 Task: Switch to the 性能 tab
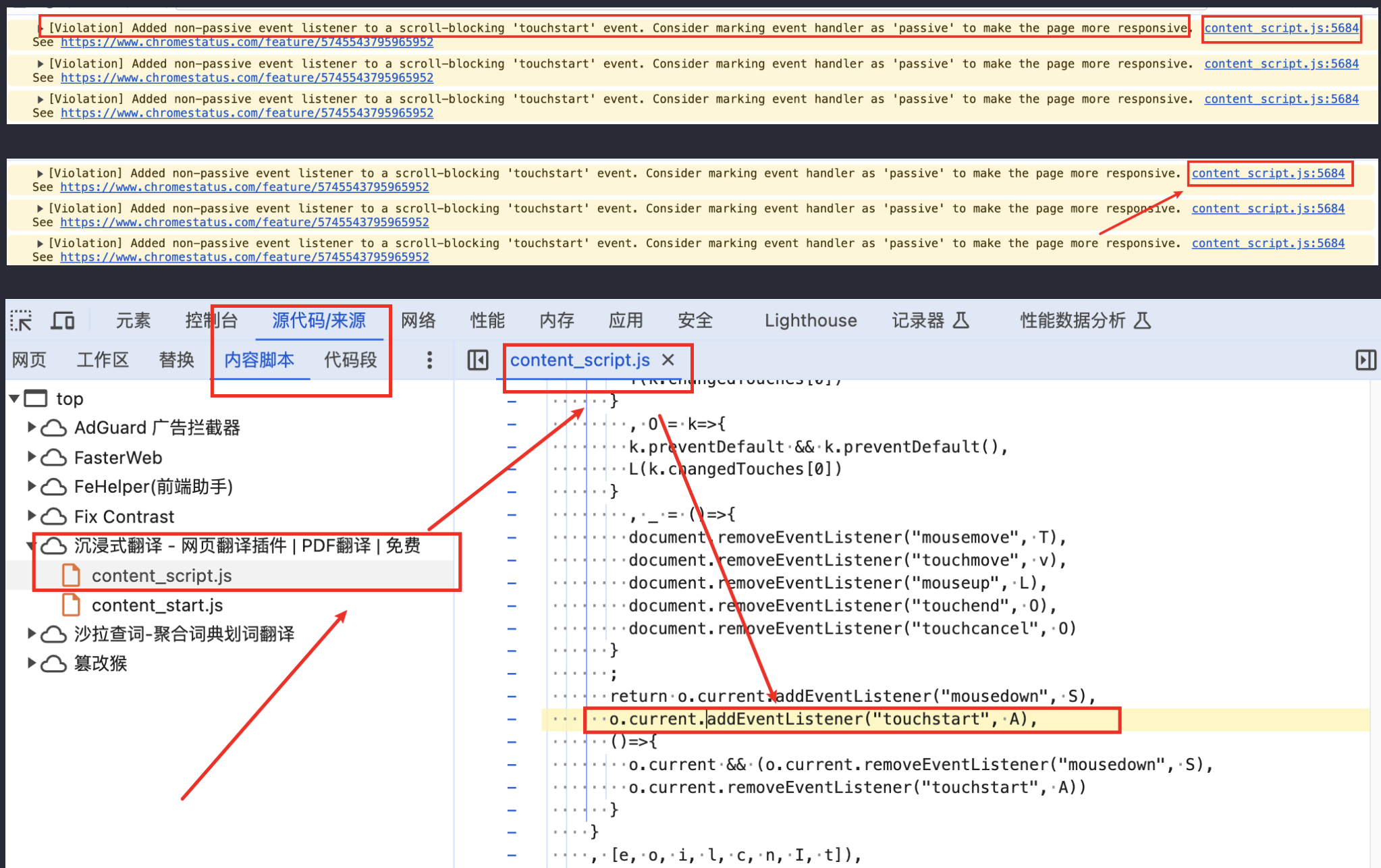click(487, 321)
